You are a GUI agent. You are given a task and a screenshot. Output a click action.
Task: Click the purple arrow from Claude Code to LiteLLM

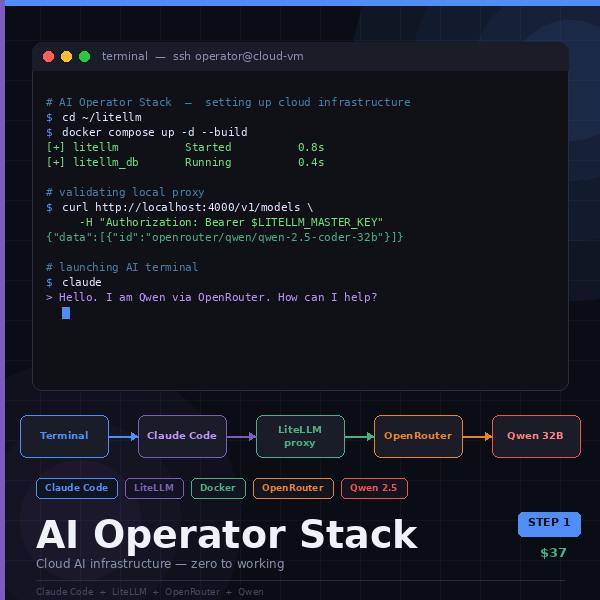tap(241, 437)
